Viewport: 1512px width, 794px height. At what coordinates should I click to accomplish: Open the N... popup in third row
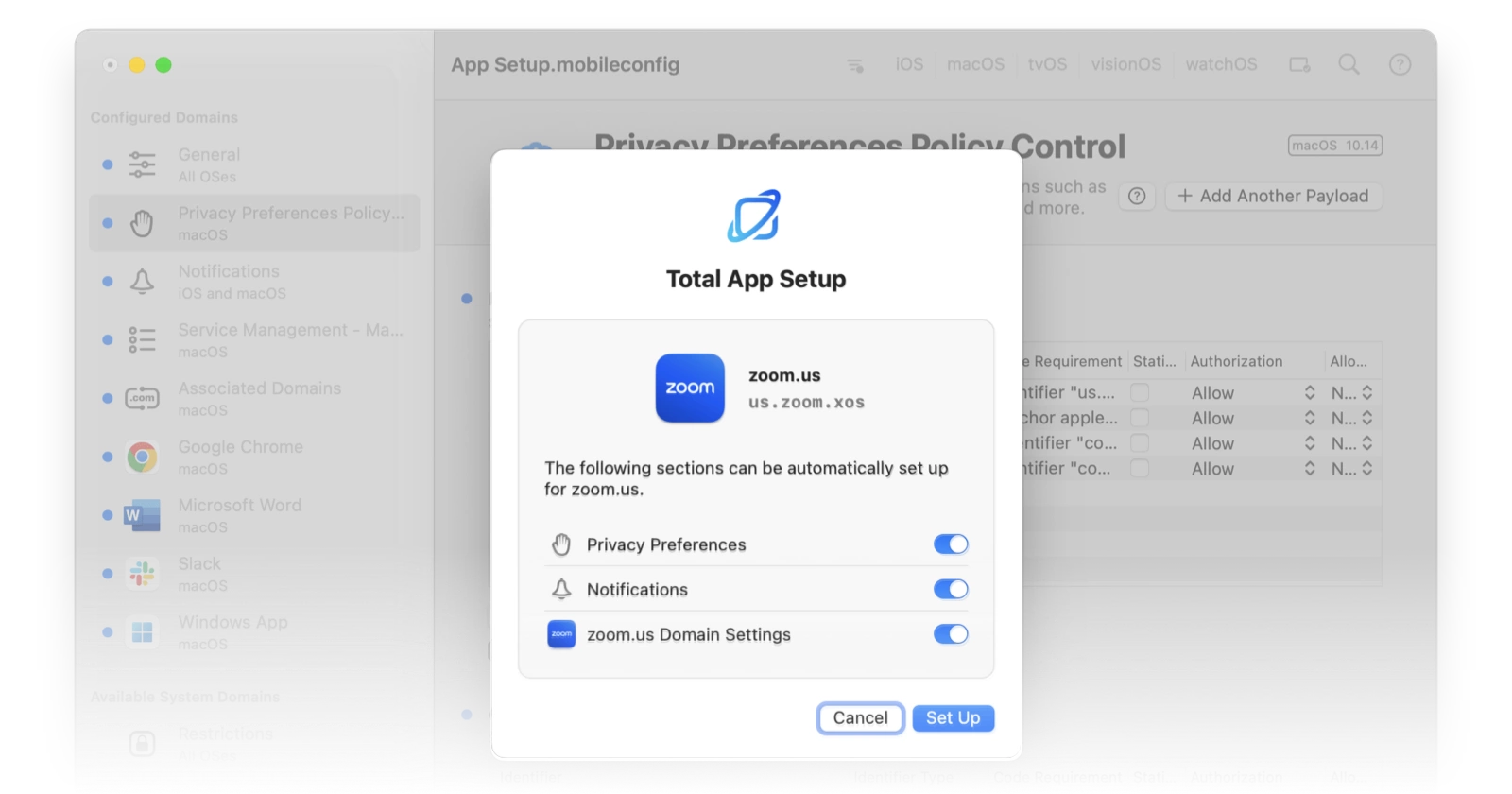[x=1352, y=443]
